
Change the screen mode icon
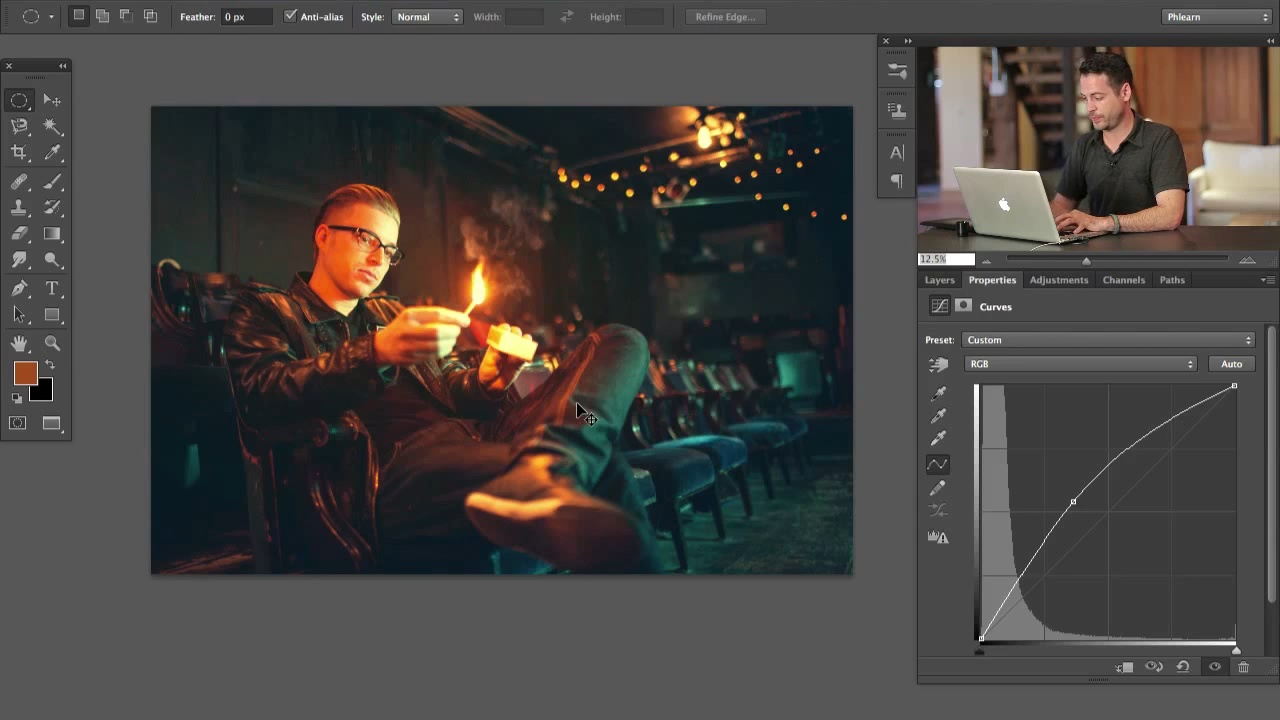pyautogui.click(x=52, y=424)
